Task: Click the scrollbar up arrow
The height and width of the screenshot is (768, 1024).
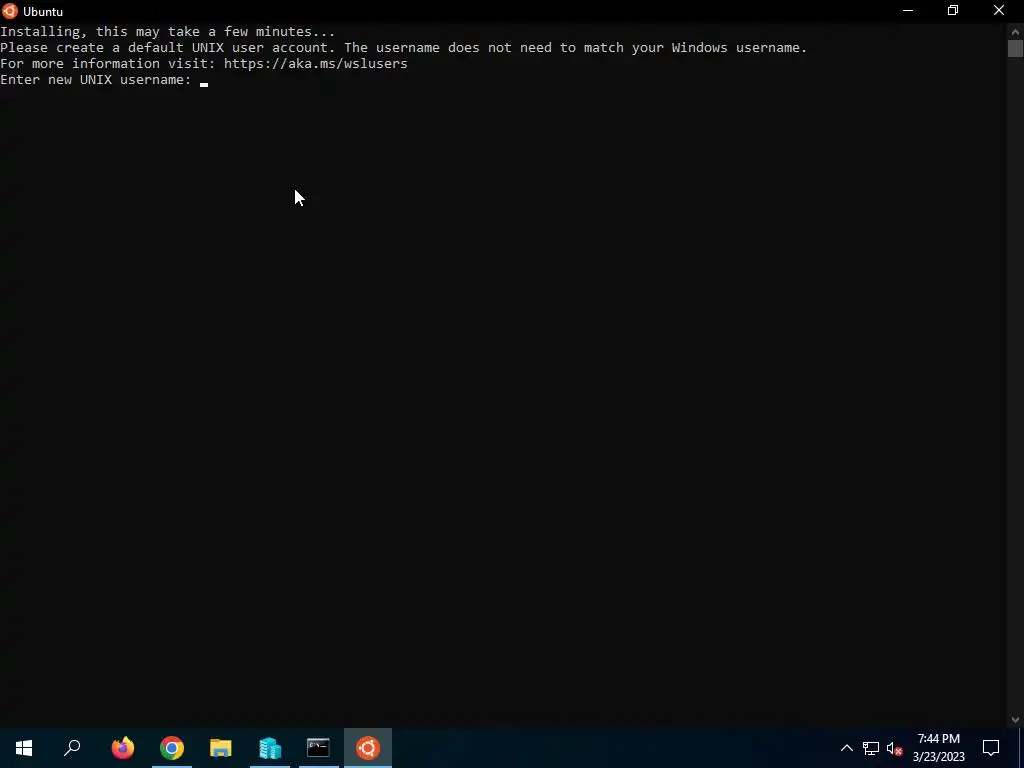Action: pyautogui.click(x=1015, y=31)
